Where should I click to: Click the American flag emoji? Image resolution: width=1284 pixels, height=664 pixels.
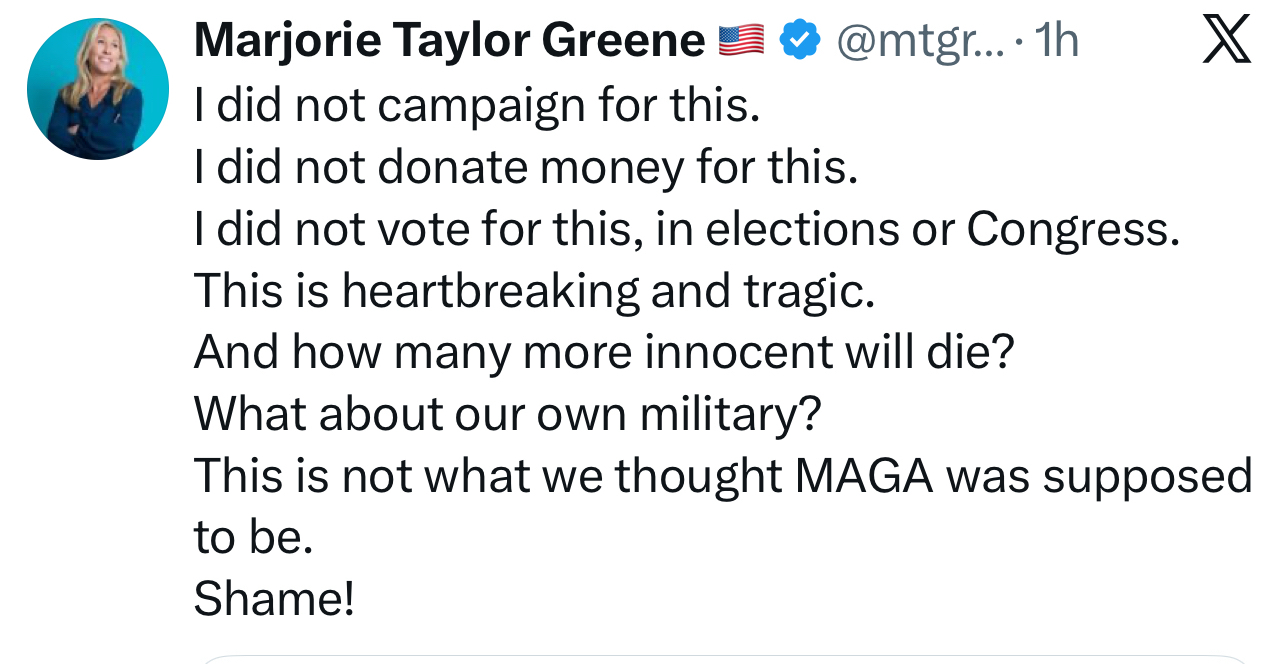coord(742,41)
